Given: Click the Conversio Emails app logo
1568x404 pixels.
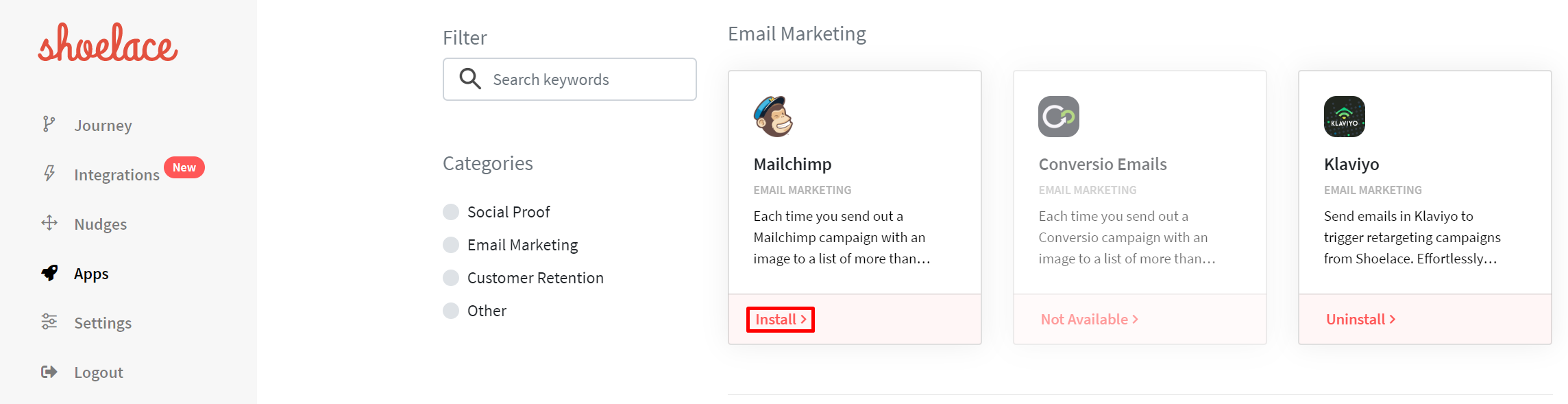Looking at the screenshot, I should (x=1058, y=117).
